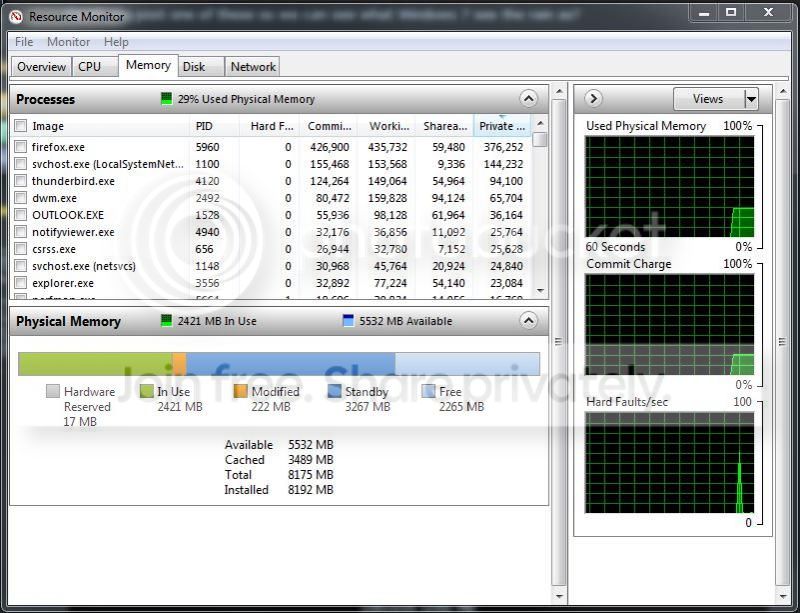This screenshot has height=613, width=800.
Task: Select the OUTLOOK.EXE row name
Action: (x=68, y=215)
